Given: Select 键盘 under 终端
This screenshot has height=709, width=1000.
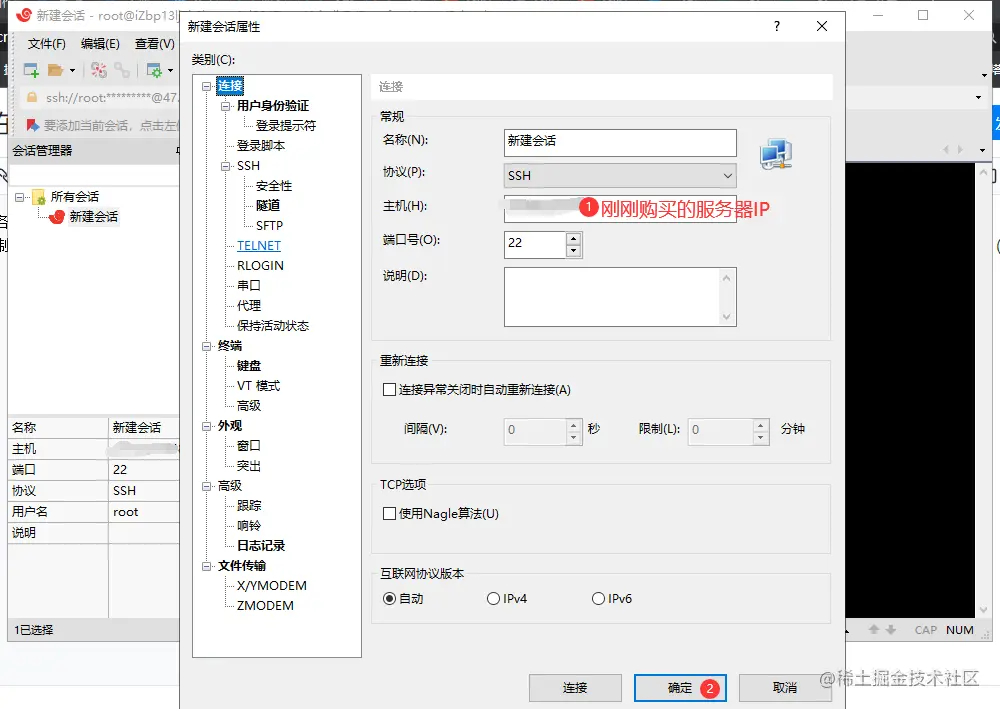Looking at the screenshot, I should point(249,366).
